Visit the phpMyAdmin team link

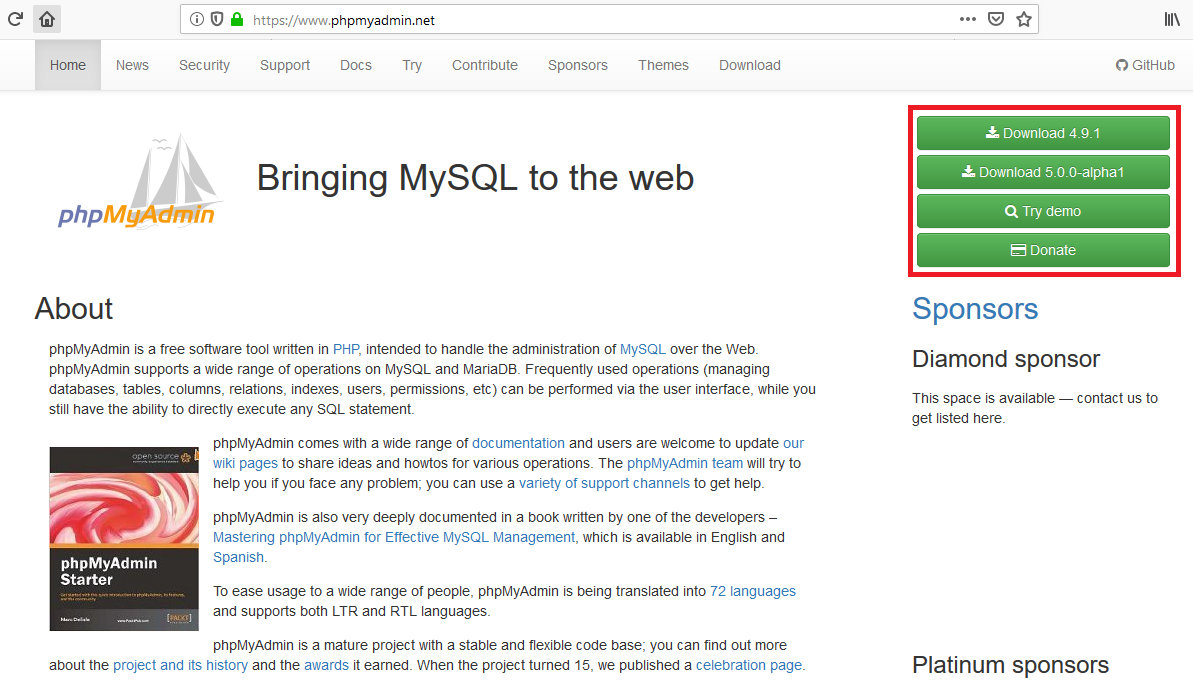click(685, 463)
